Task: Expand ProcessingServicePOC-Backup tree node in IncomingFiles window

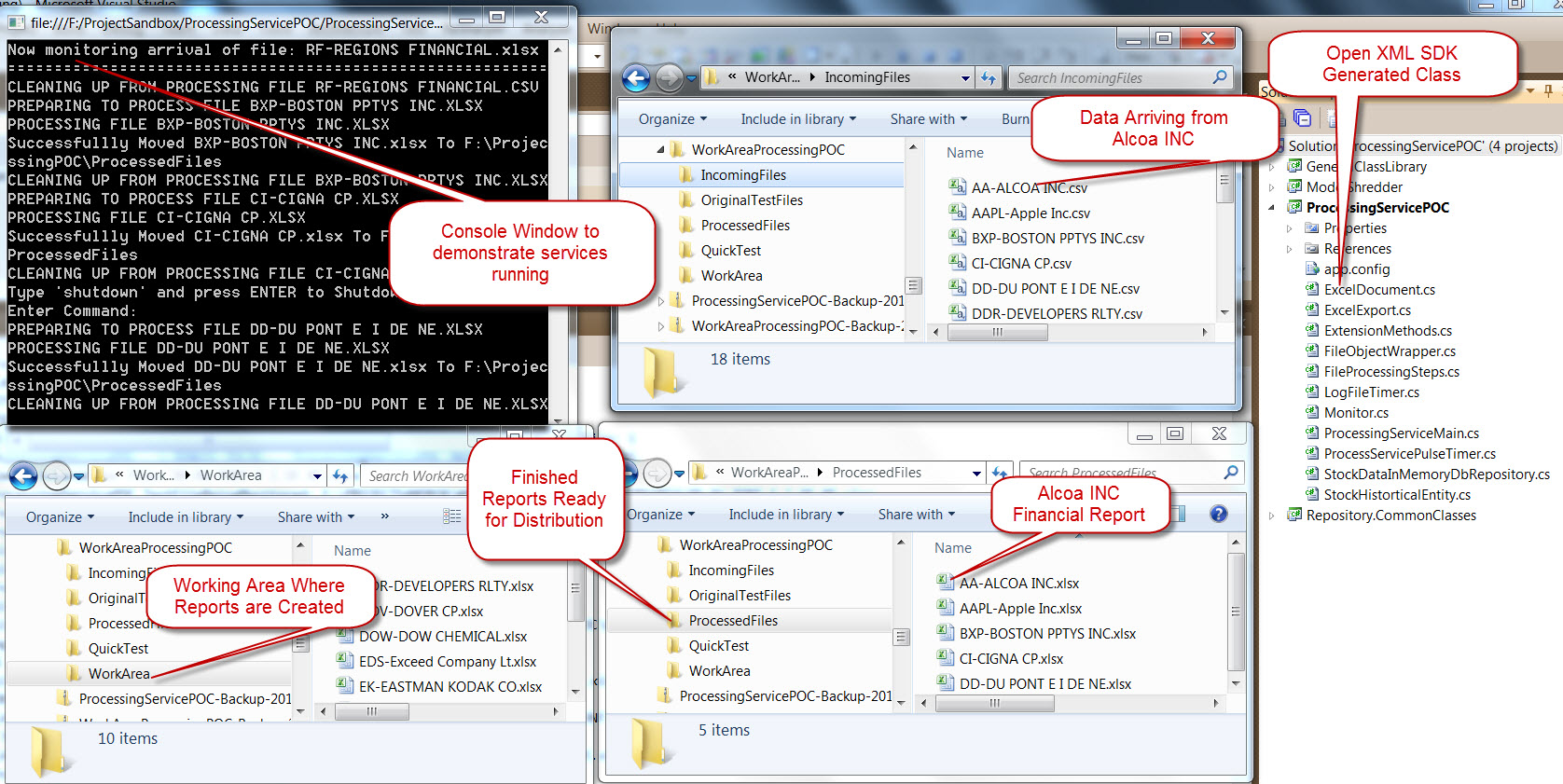Action: click(x=661, y=301)
